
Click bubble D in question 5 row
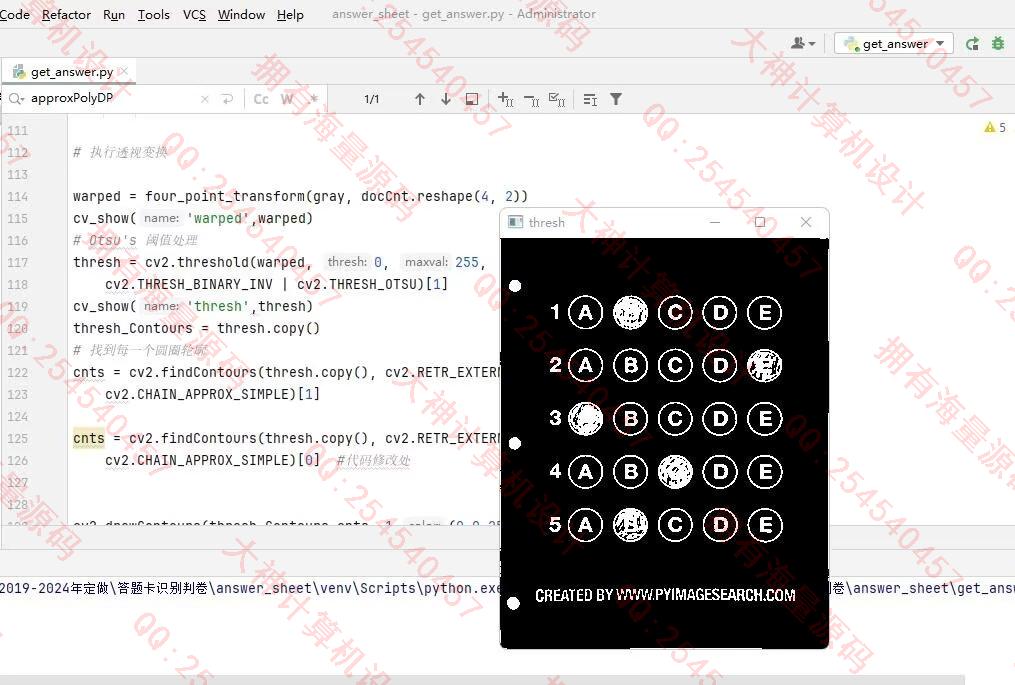(720, 525)
